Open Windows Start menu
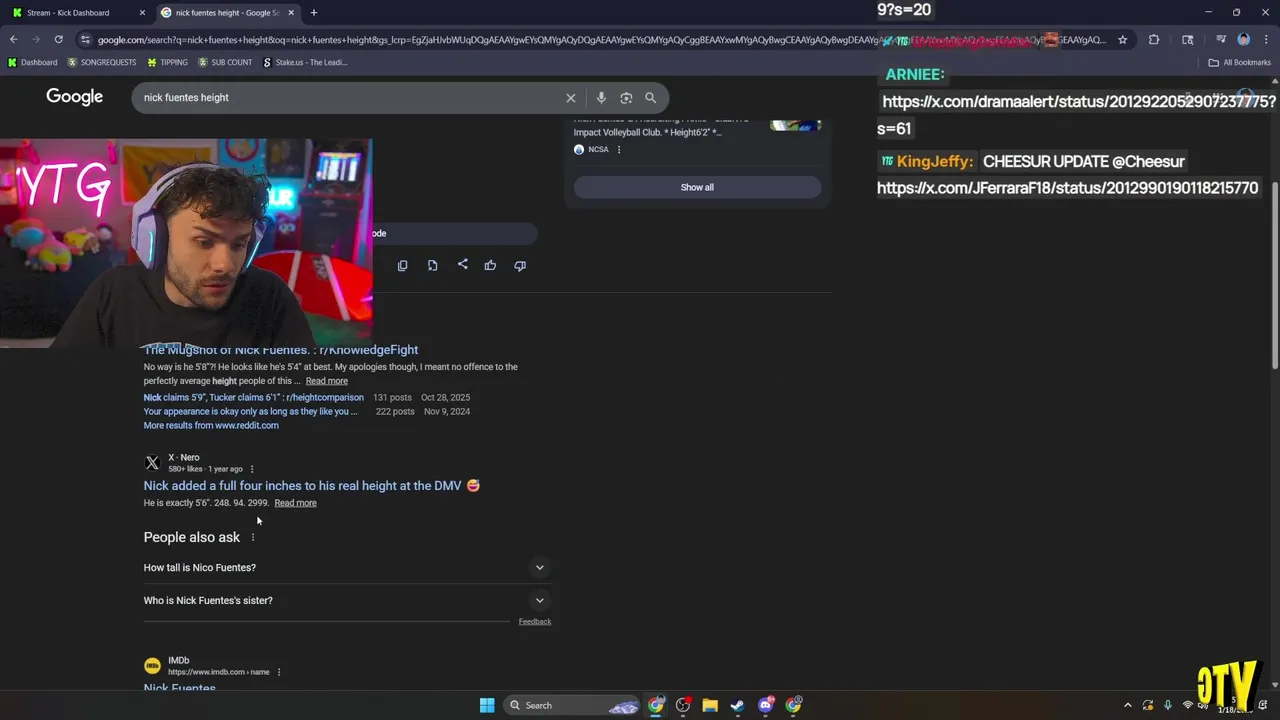1280x720 pixels. [x=487, y=705]
